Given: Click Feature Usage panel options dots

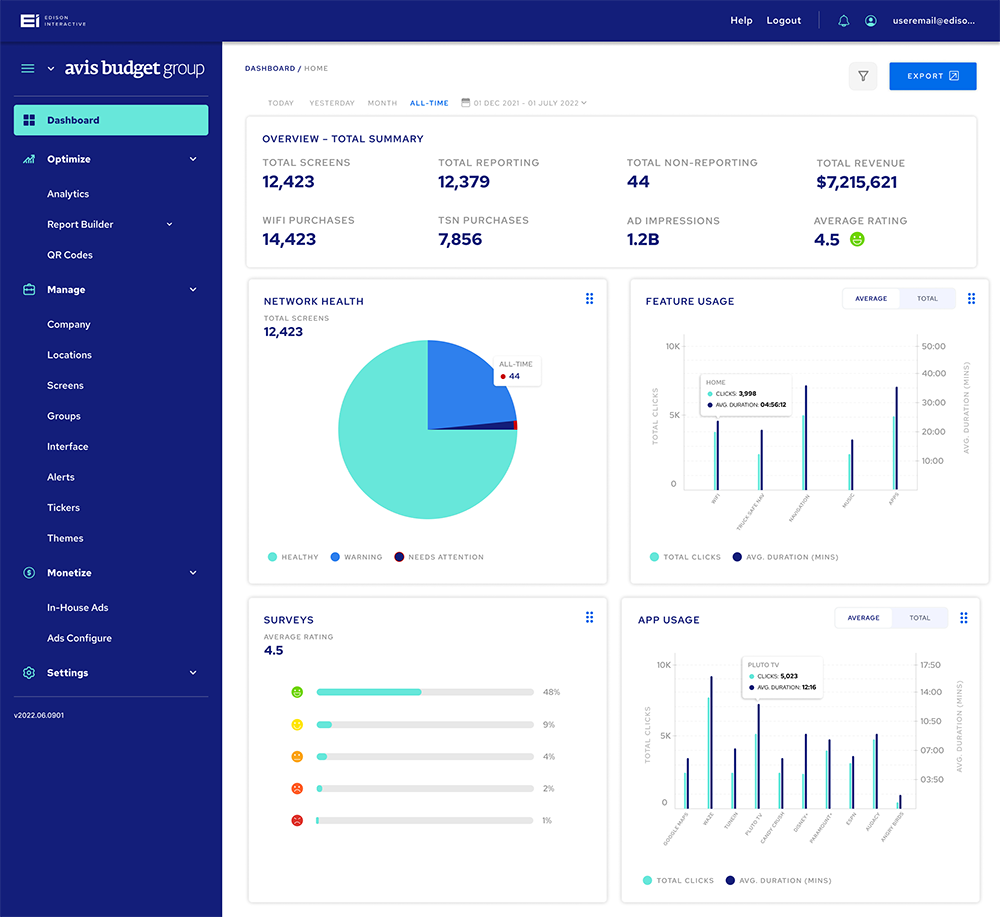Looking at the screenshot, I should coord(971,299).
